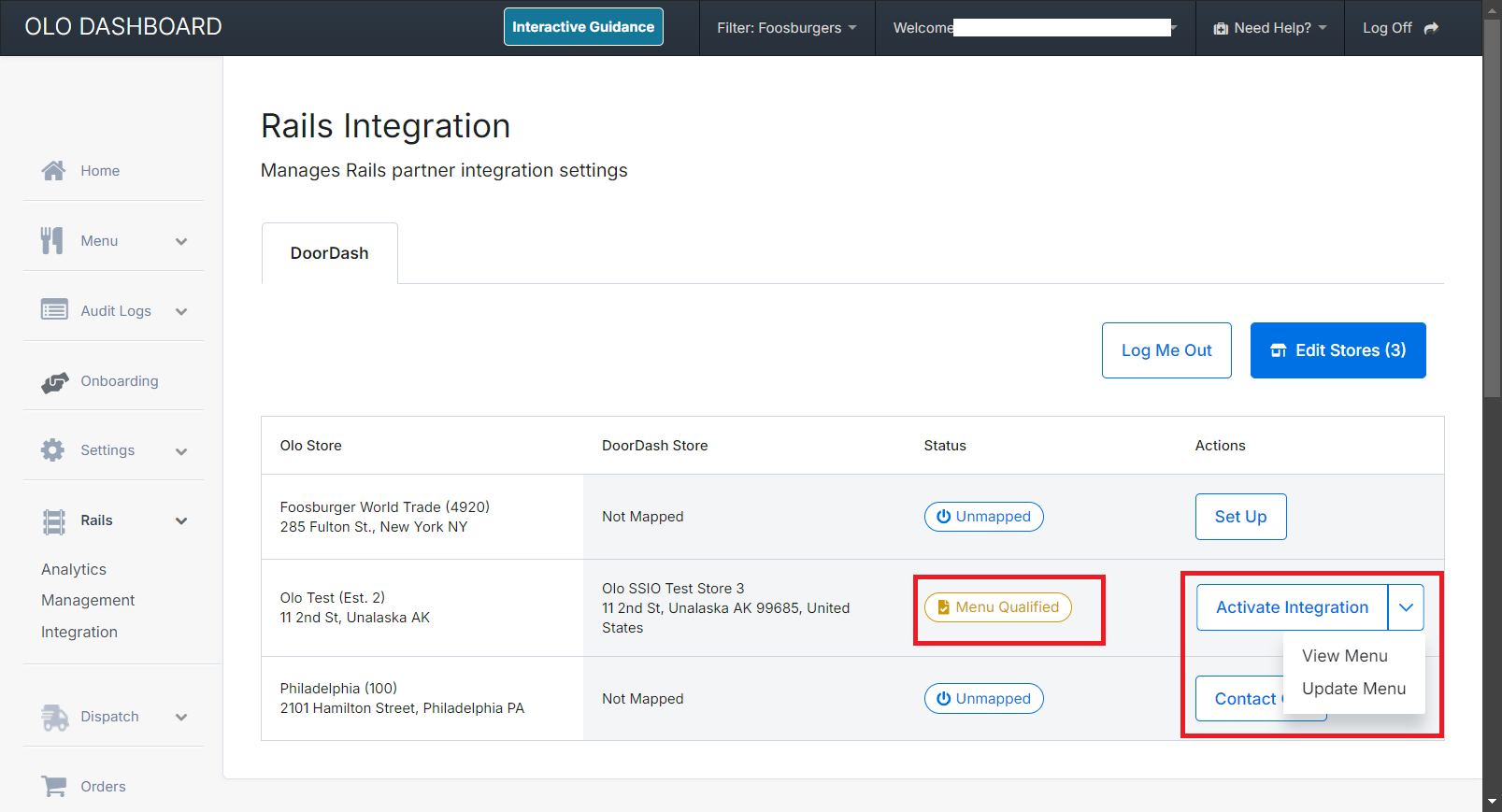This screenshot has width=1502, height=812.
Task: Click the Activate Integration button
Action: pos(1293,607)
